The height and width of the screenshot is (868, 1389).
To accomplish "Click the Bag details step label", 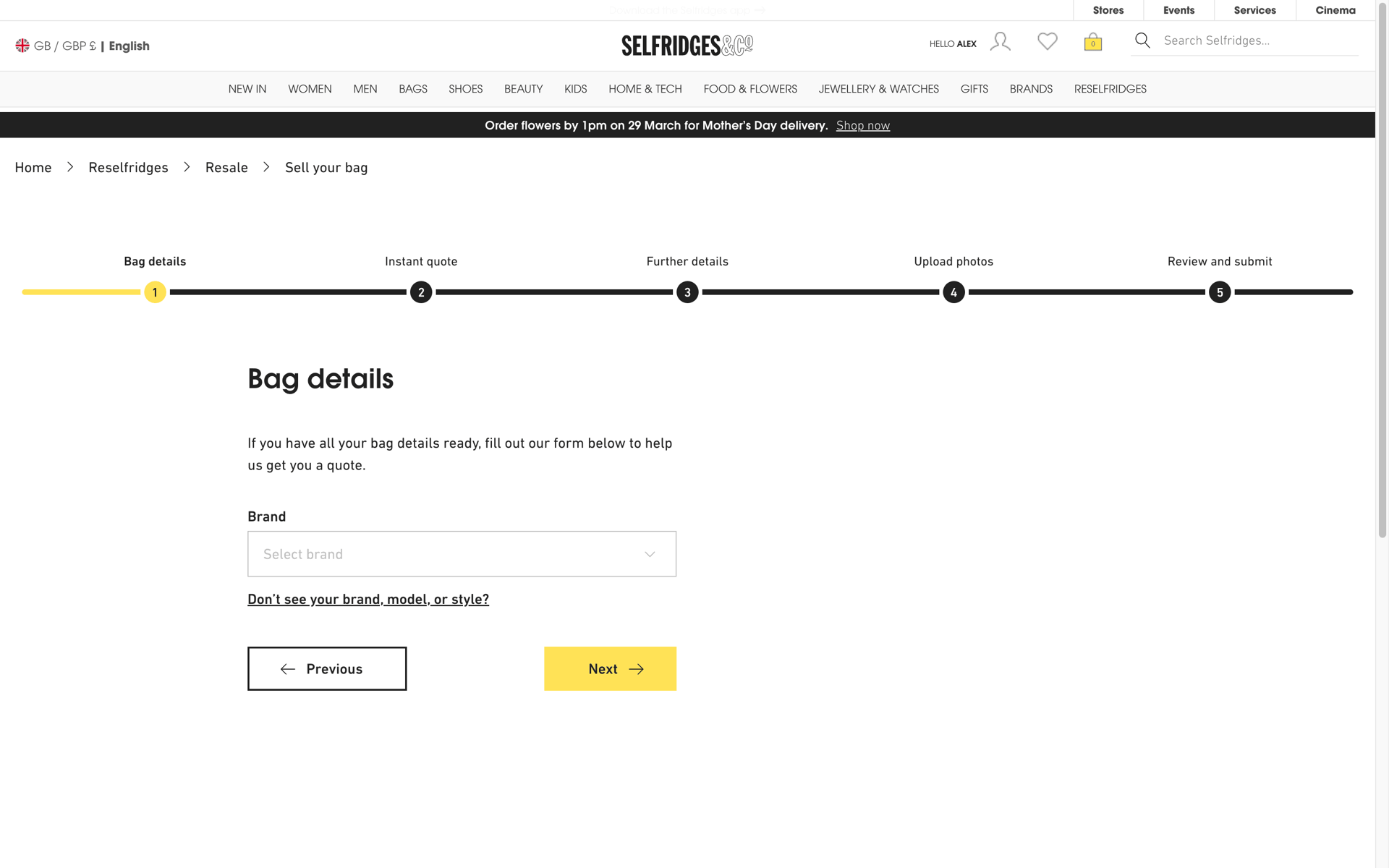I will tap(155, 261).
